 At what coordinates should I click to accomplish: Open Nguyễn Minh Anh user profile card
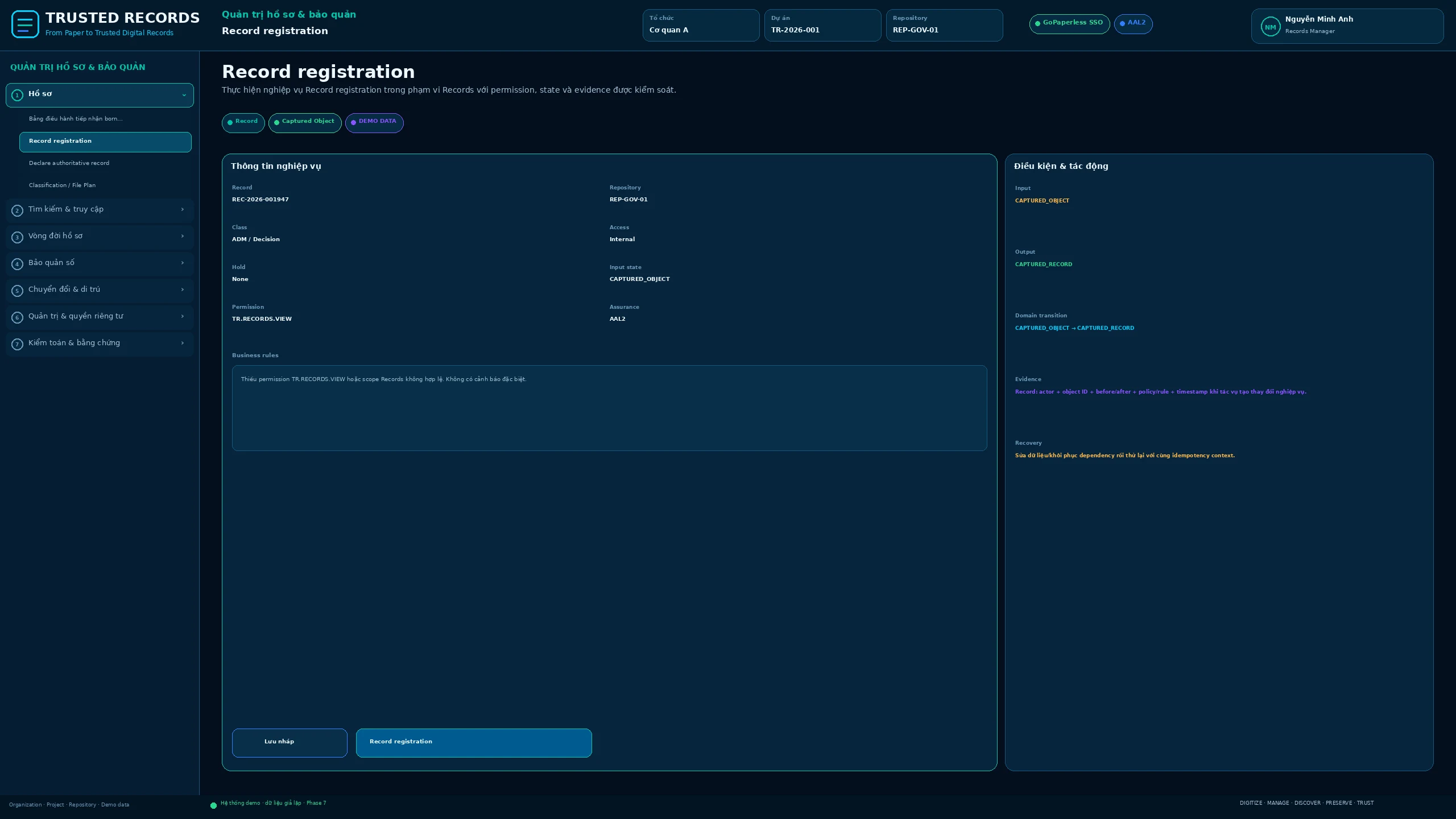coord(1347,26)
